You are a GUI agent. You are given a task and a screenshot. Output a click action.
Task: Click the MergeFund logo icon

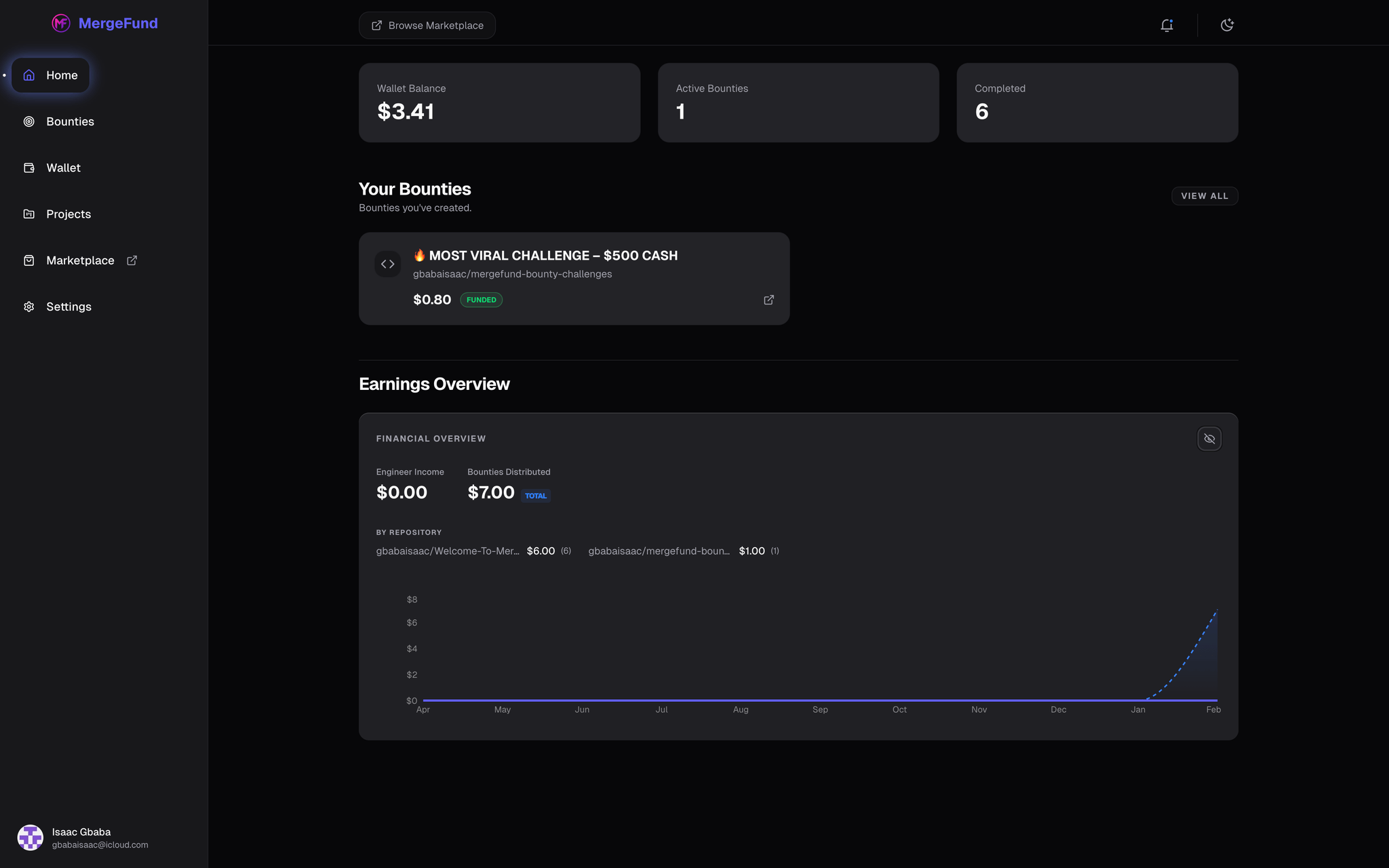point(60,23)
